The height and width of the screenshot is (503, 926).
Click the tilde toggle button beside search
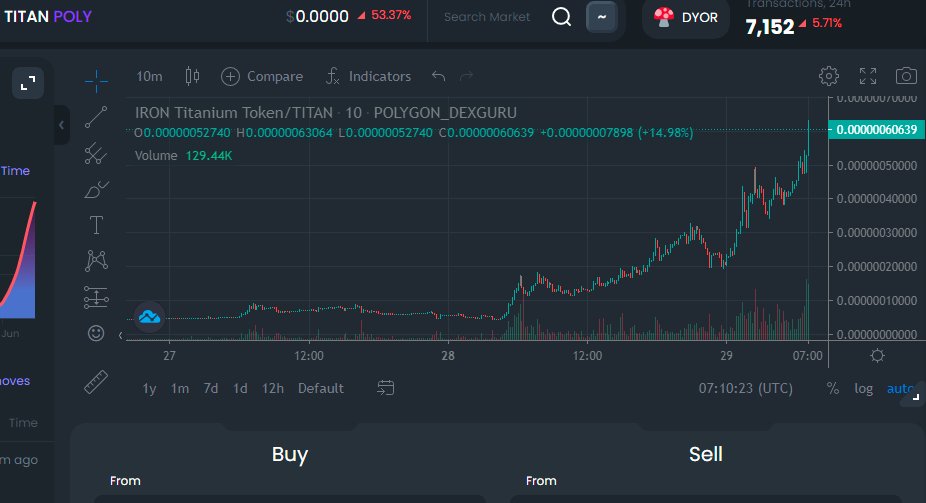coord(602,17)
